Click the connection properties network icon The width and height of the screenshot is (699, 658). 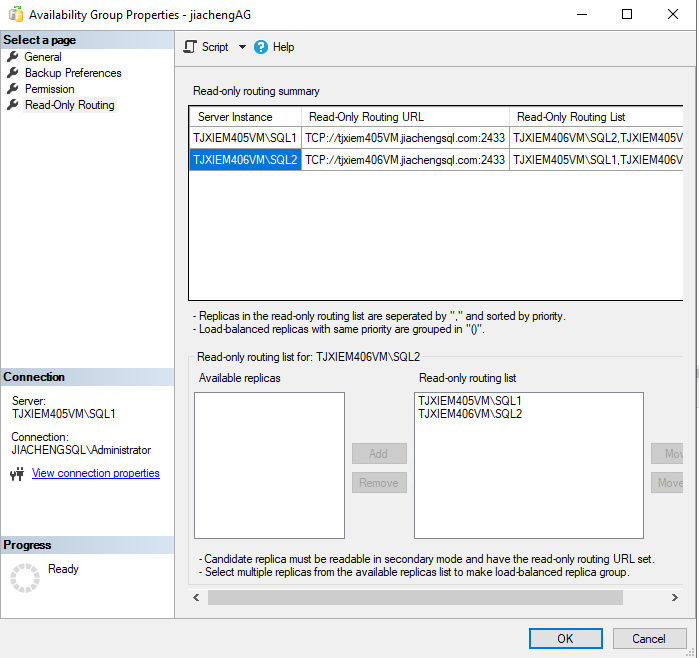coord(16,474)
